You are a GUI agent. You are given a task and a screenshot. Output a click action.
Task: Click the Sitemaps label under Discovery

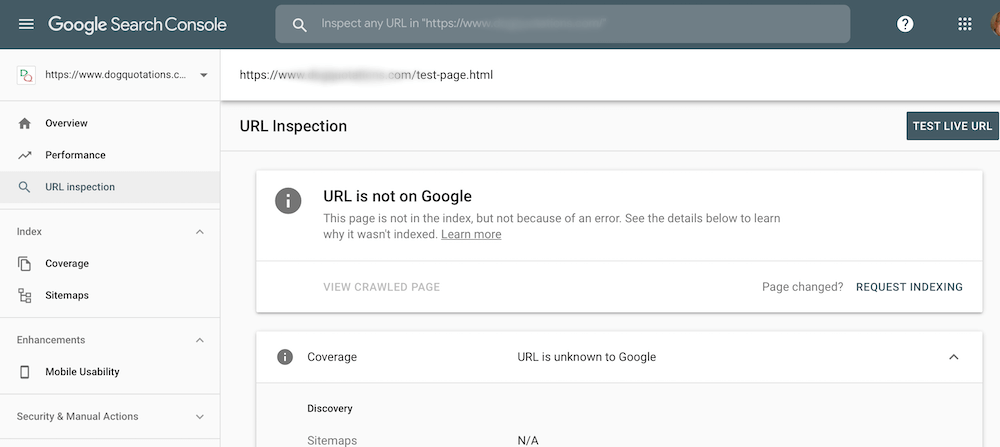point(332,440)
